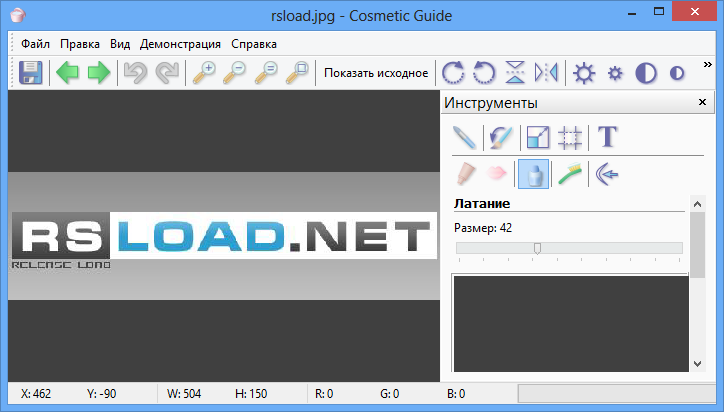This screenshot has height=412, width=724.
Task: Click the tools panel scroll up arrow
Action: pos(698,204)
